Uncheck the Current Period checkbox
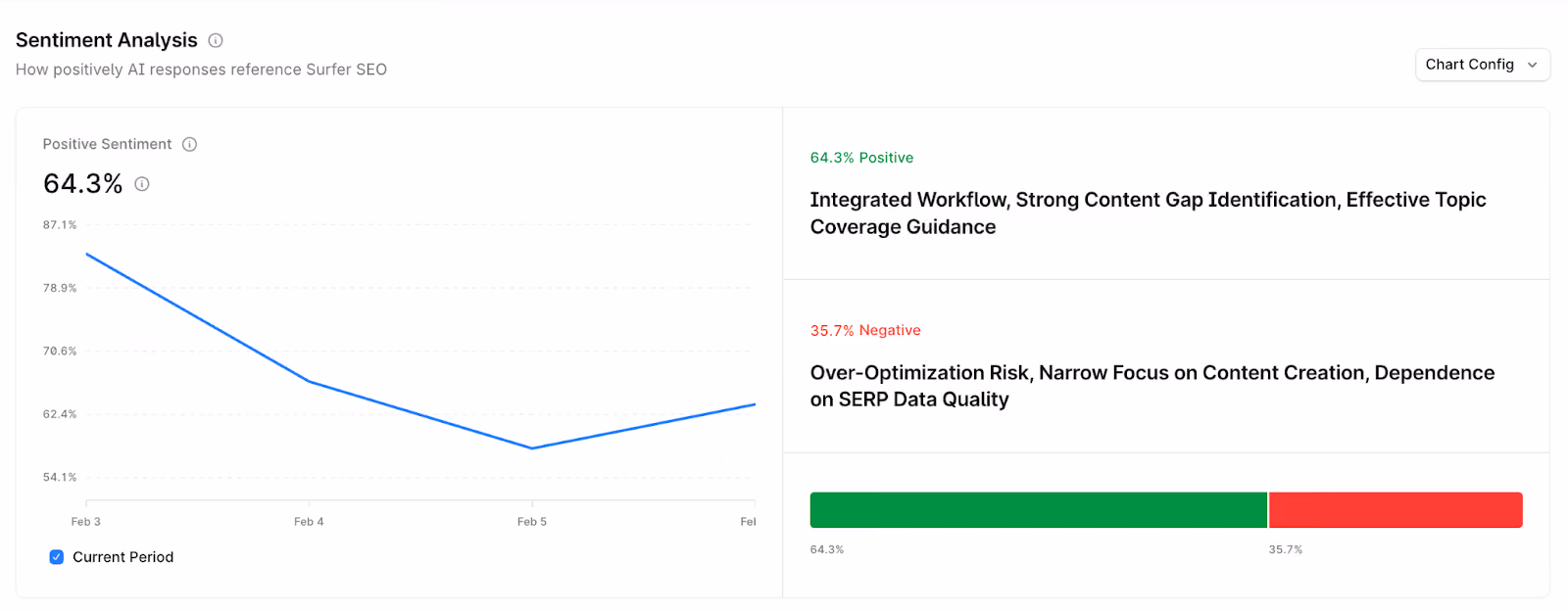This screenshot has height=612, width=1568. click(x=56, y=557)
